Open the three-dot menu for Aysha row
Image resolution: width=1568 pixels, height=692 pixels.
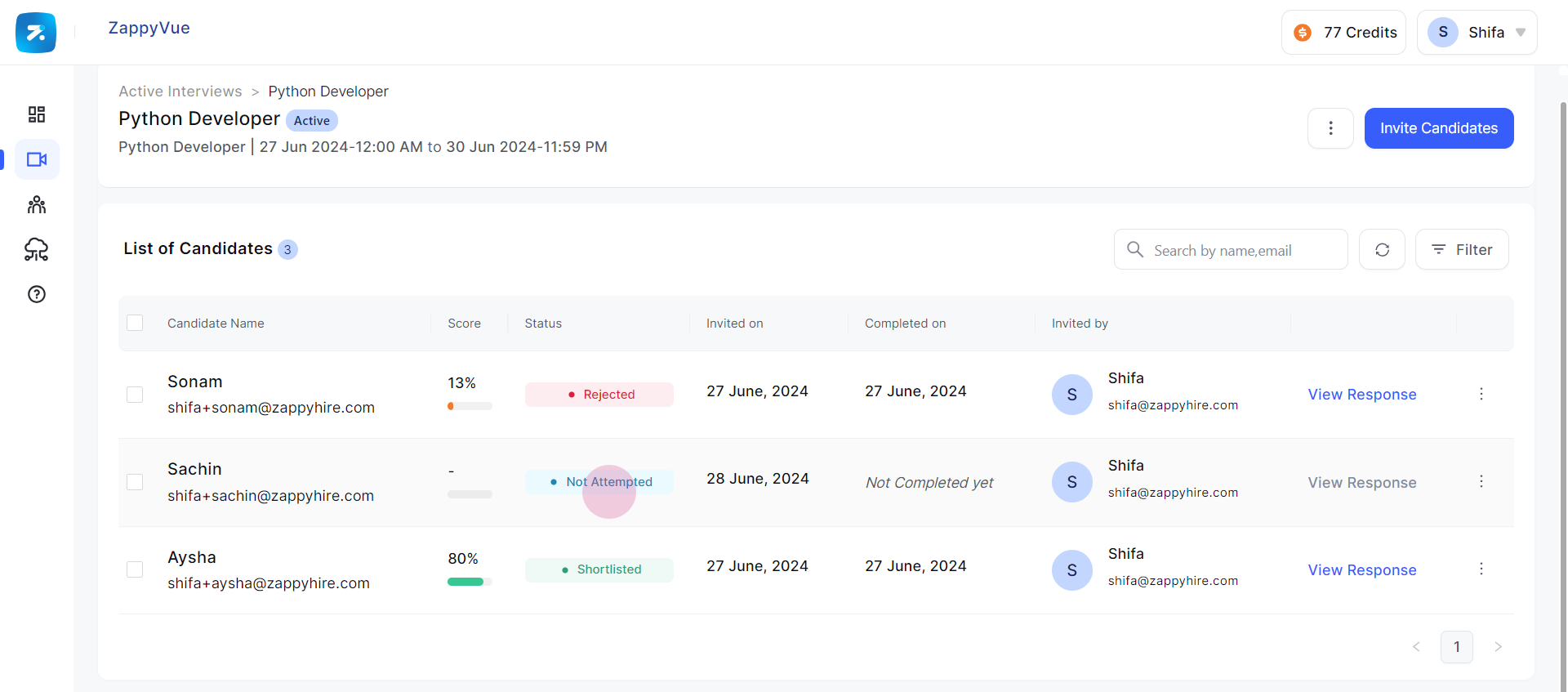(x=1481, y=569)
